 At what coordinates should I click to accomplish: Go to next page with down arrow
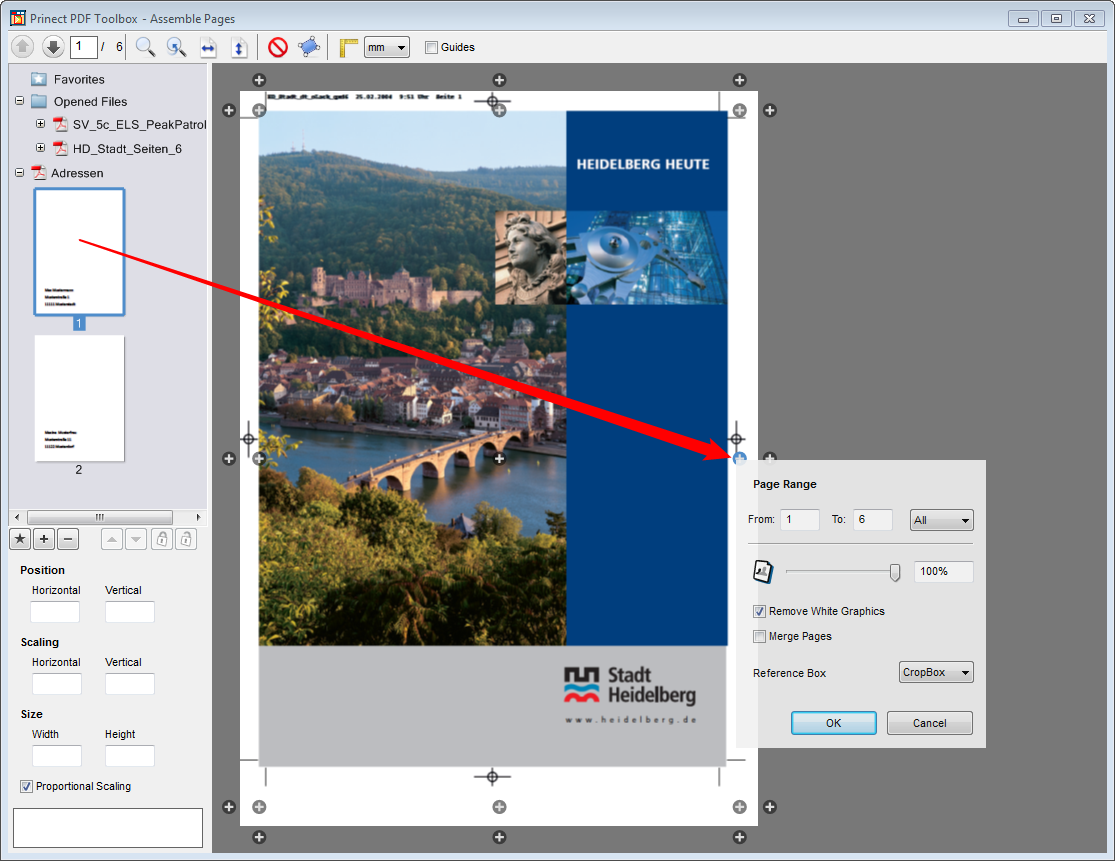(x=53, y=47)
